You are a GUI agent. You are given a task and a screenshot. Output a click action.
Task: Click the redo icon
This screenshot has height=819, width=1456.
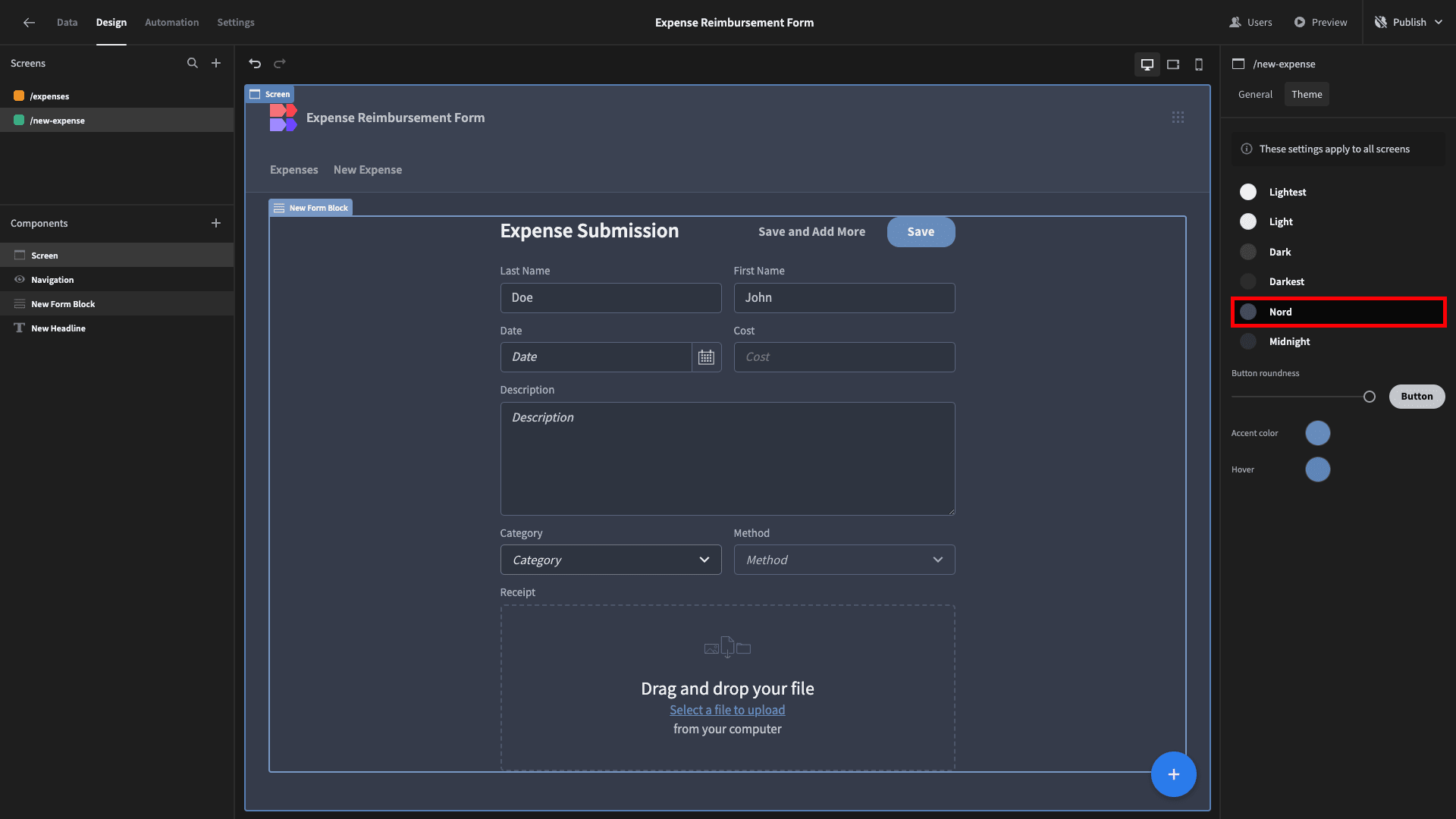(x=280, y=64)
